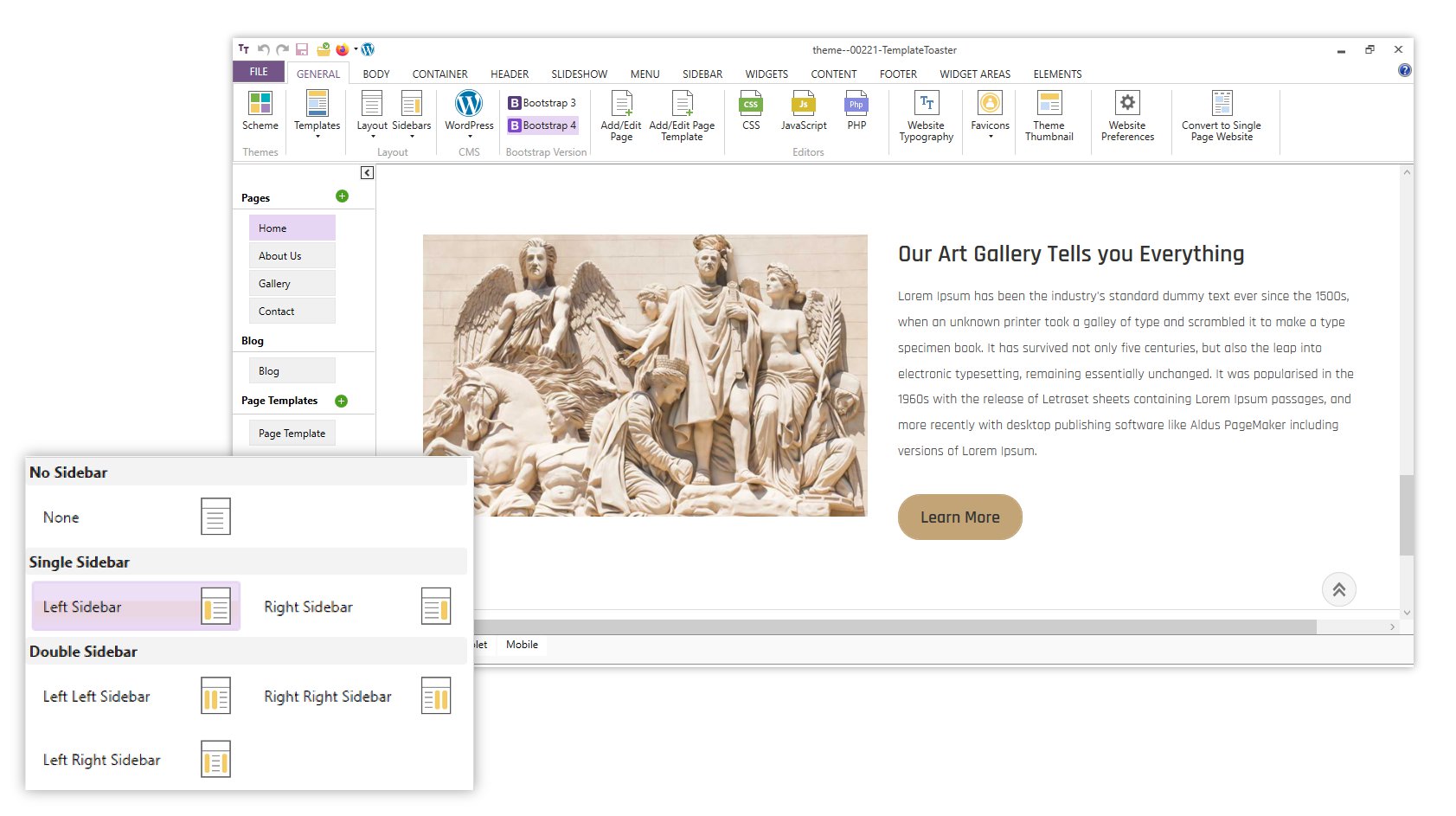Screen dimensions: 1456x816
Task: Switch to the SLIDESHOW ribbon tab
Action: (579, 74)
